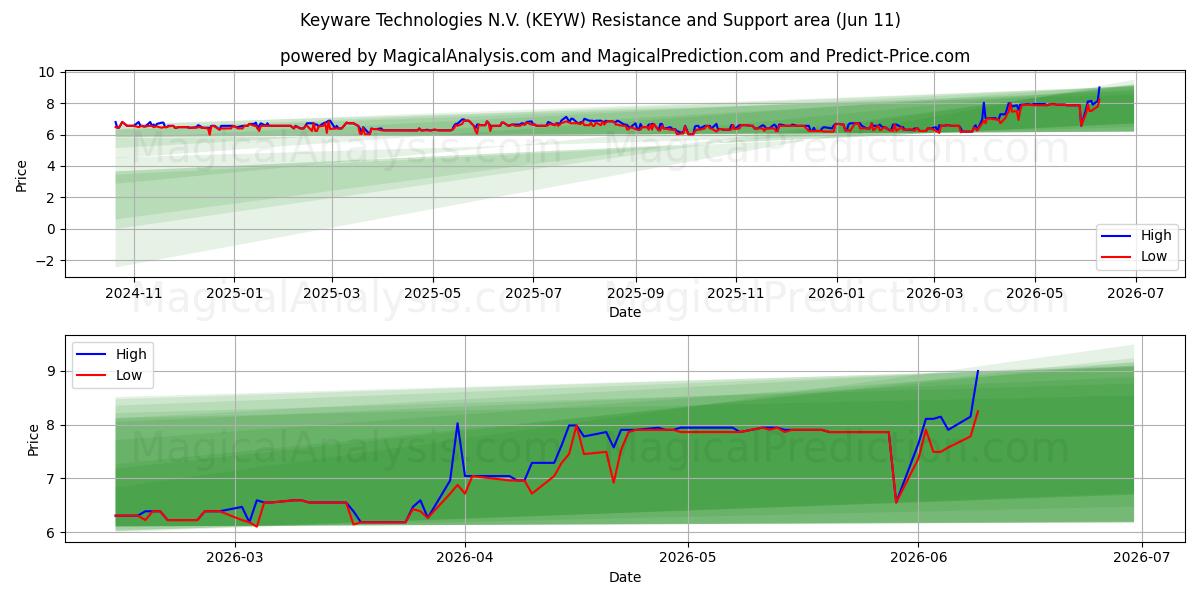Click the 2026-03 tick label on top chart
The image size is (1200, 600).
pyautogui.click(x=933, y=294)
